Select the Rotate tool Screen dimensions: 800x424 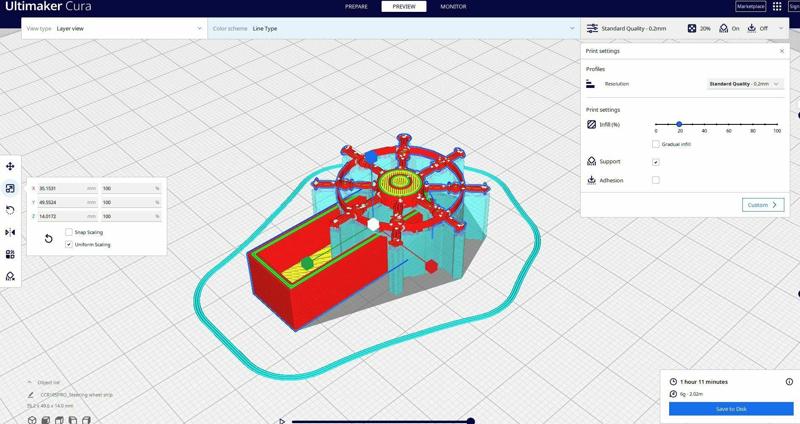[x=10, y=210]
